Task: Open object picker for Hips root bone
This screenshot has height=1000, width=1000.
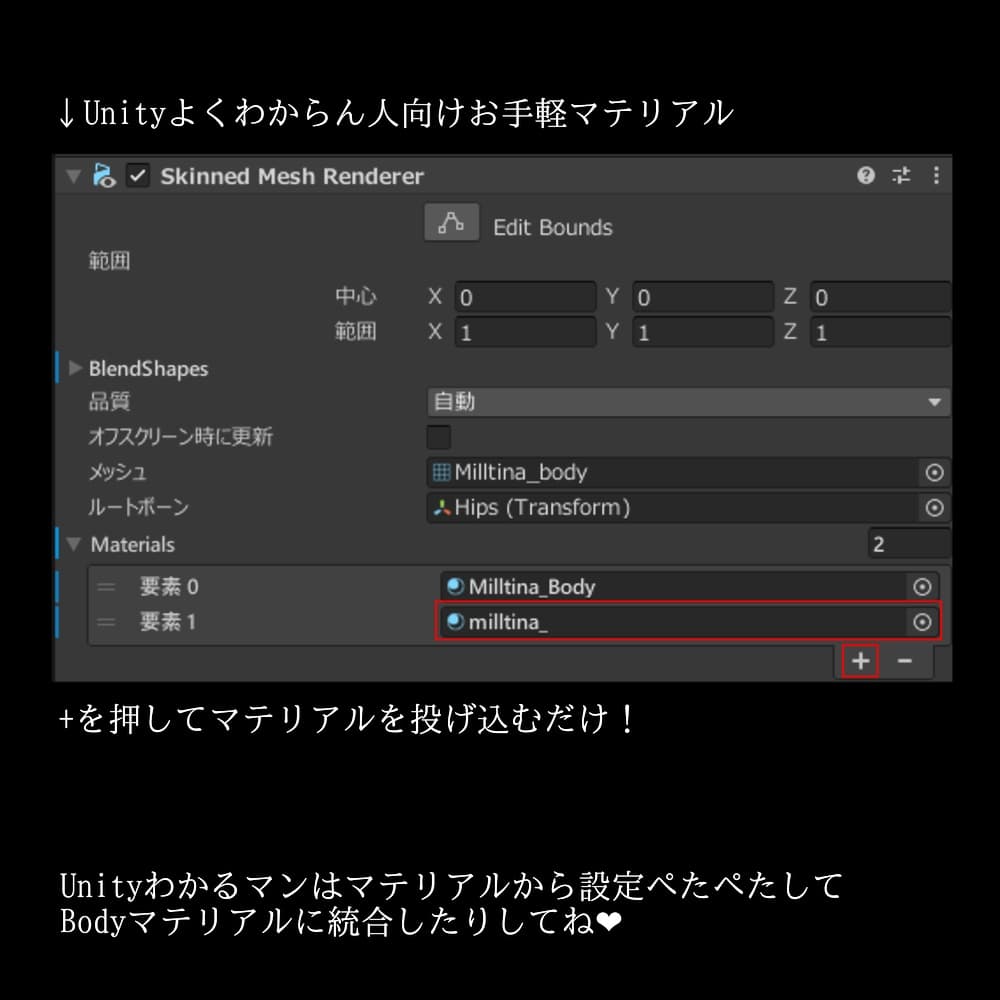Action: 934,508
